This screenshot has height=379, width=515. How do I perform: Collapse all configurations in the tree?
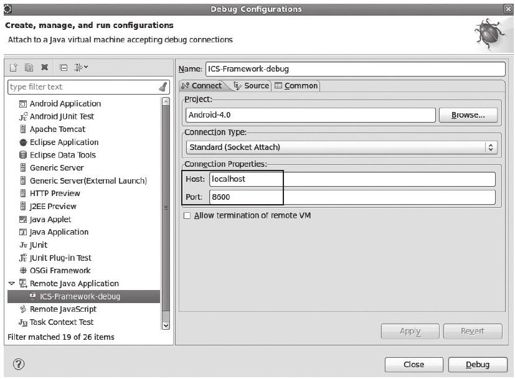click(63, 68)
